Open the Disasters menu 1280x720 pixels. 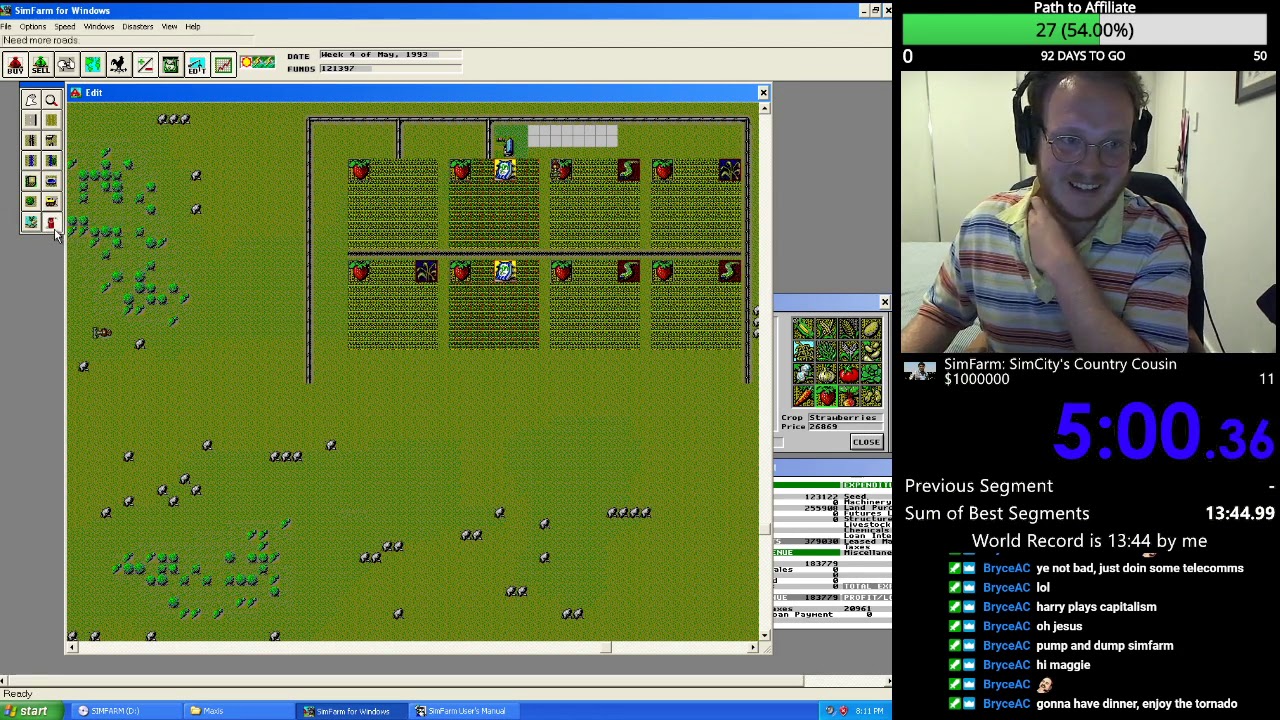click(138, 27)
